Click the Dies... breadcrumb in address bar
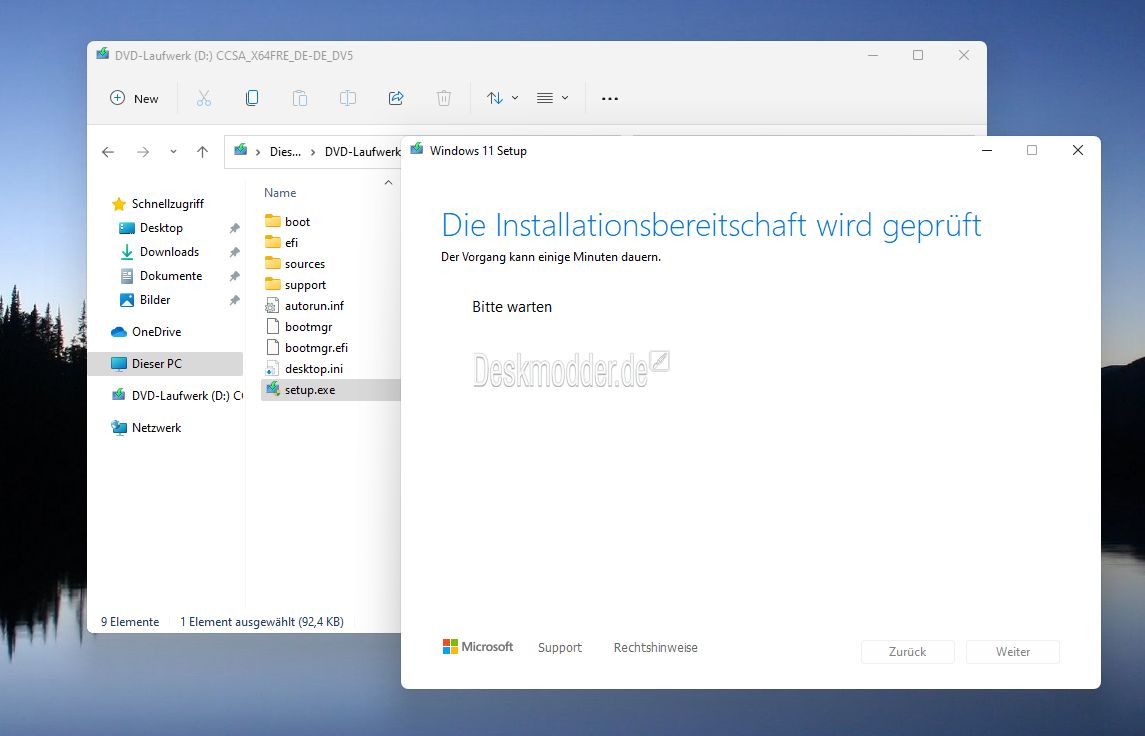Viewport: 1145px width, 736px height. (x=286, y=152)
